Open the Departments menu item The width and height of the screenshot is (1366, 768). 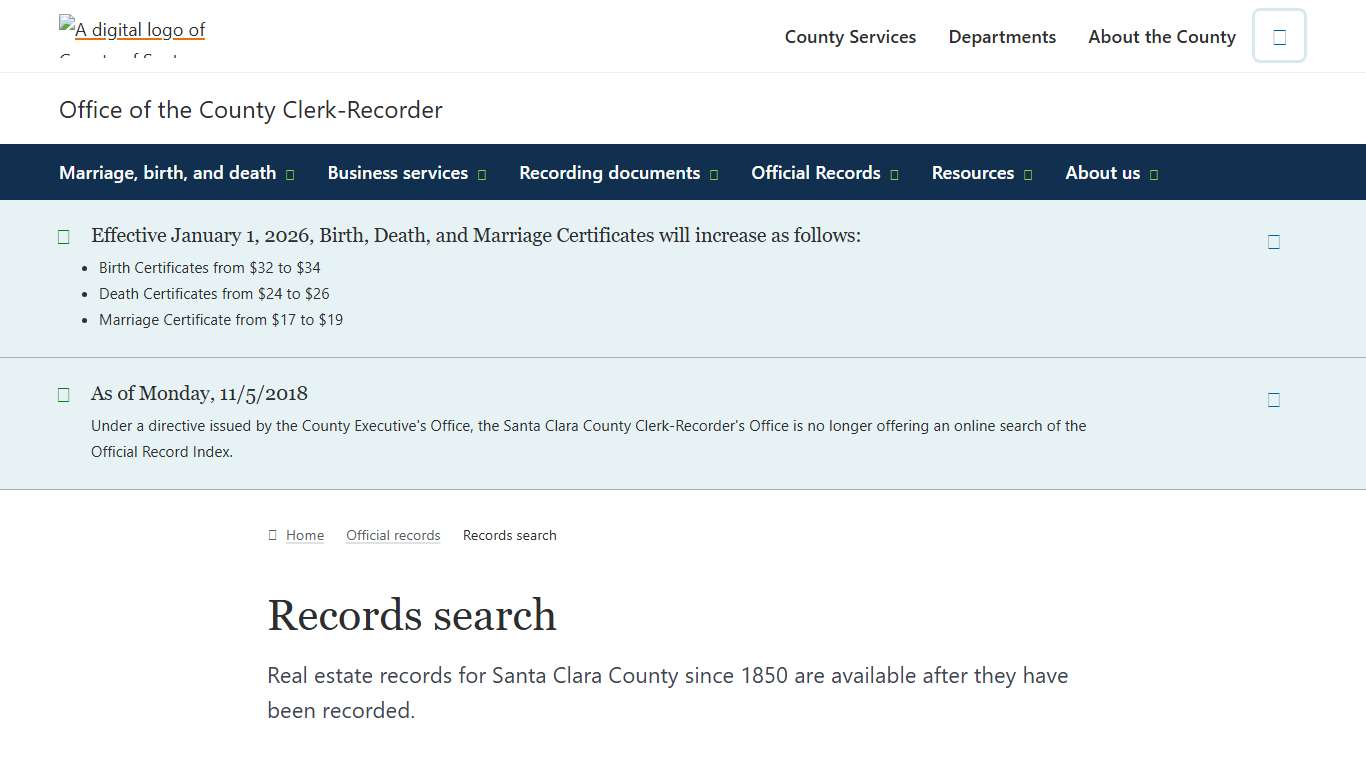click(x=1002, y=36)
